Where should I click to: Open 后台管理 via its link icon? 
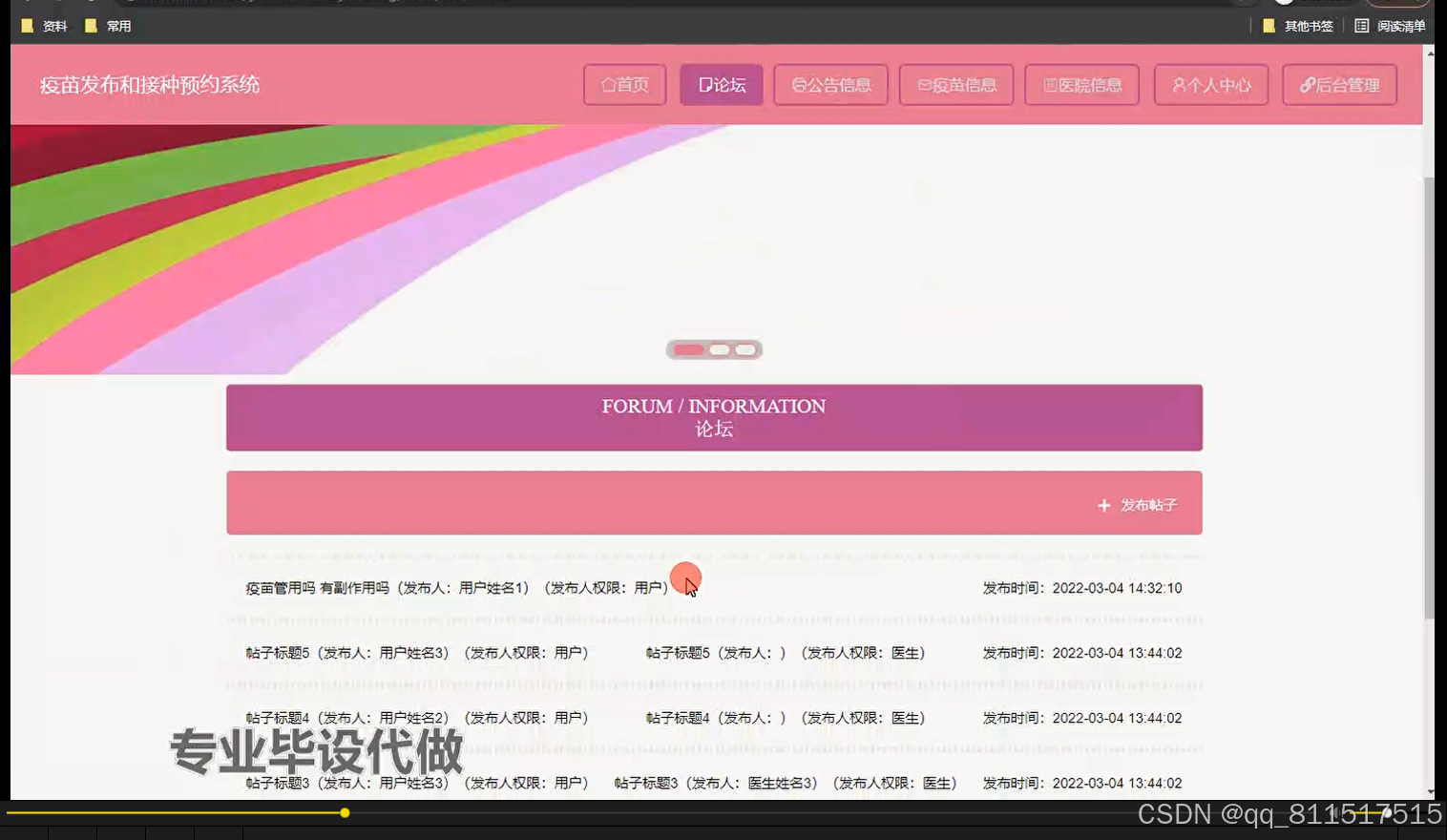(1306, 85)
